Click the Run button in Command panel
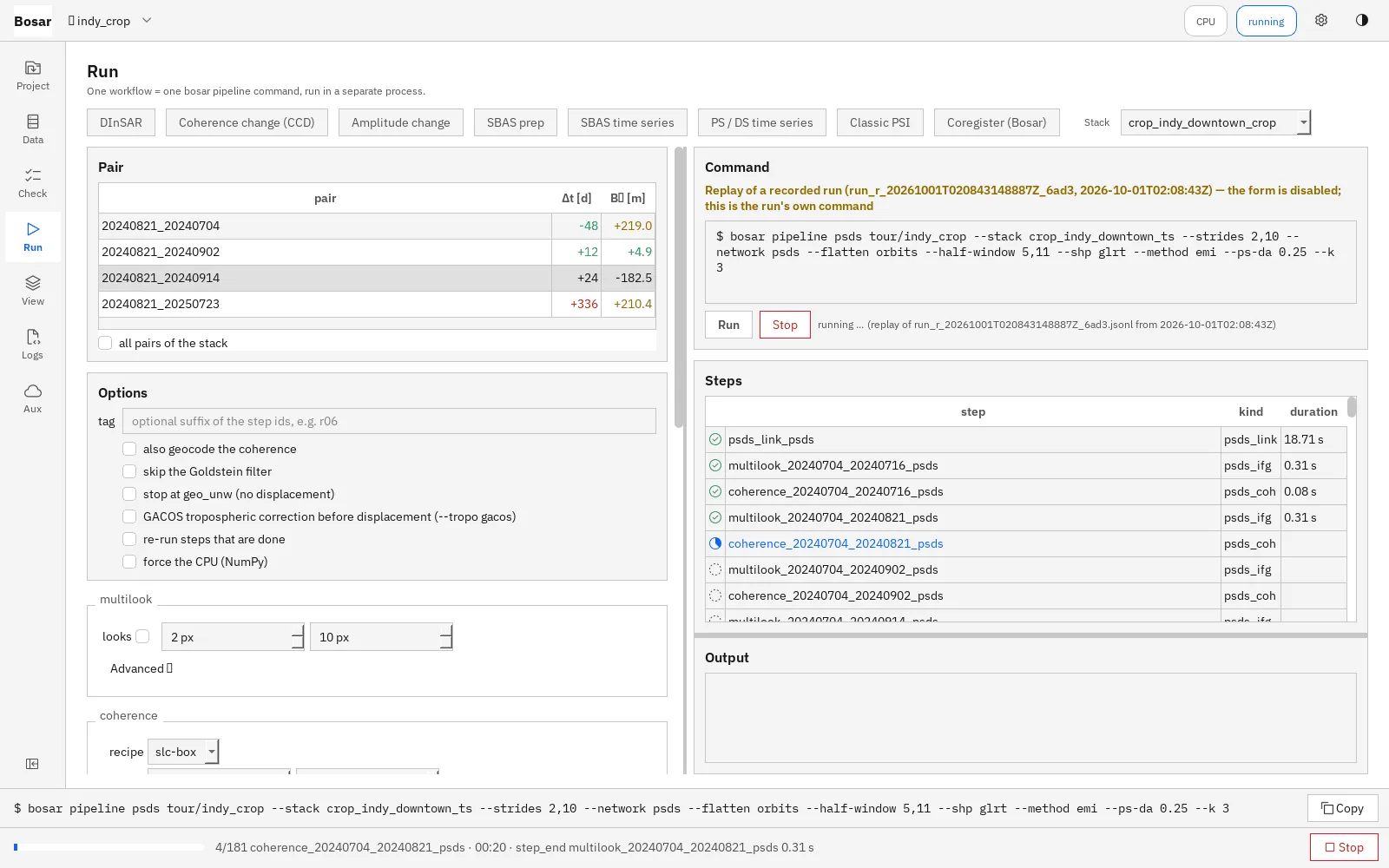The height and width of the screenshot is (868, 1389). [x=728, y=325]
